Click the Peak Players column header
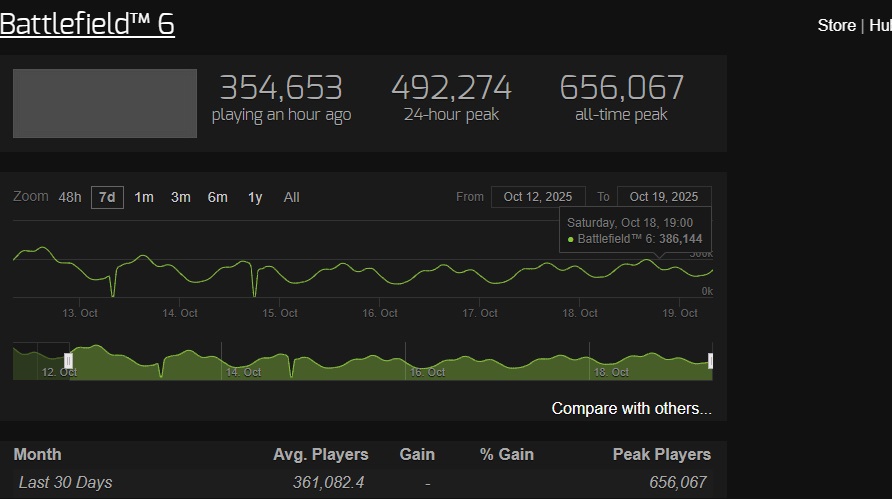The image size is (892, 499). pyautogui.click(x=662, y=455)
